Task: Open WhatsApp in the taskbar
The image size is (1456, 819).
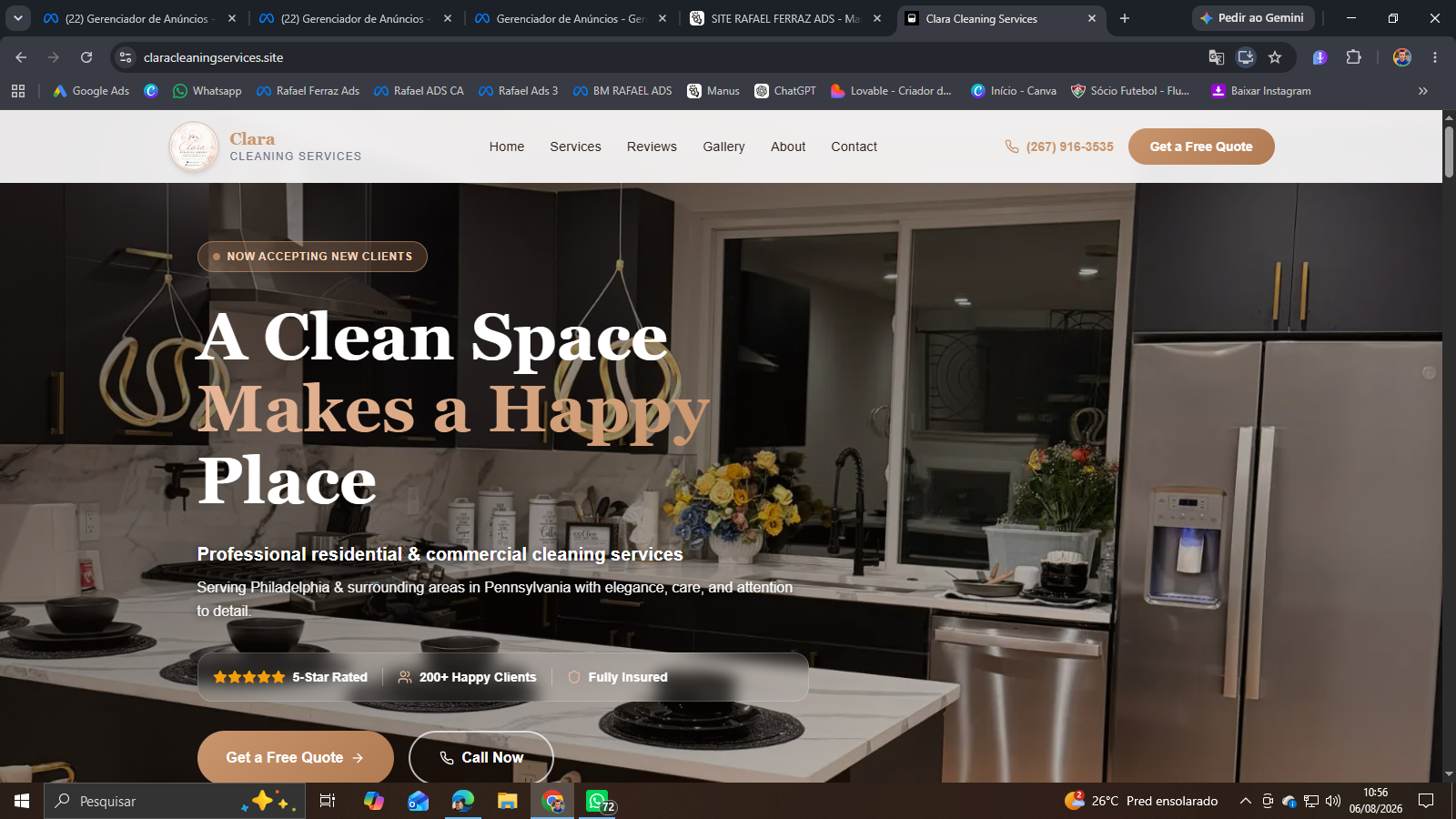Action: [598, 801]
